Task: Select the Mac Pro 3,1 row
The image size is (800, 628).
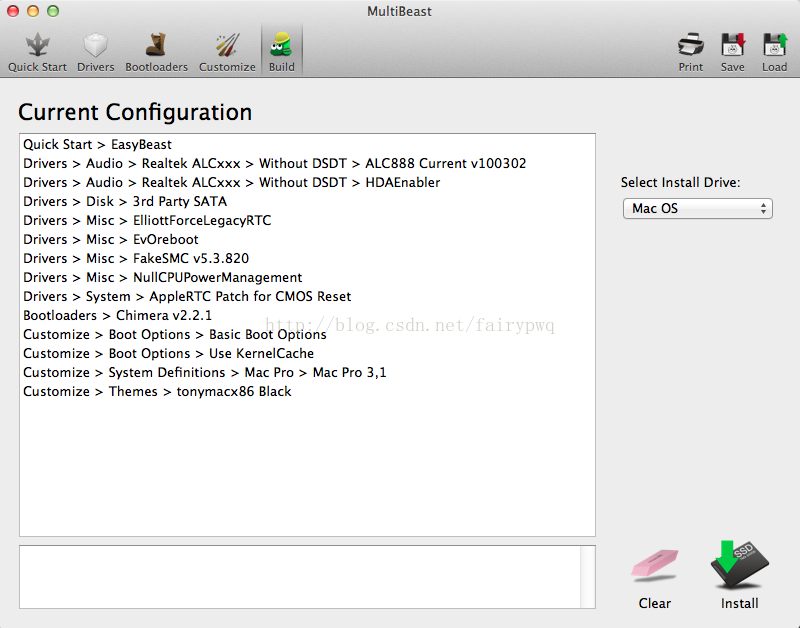Action: (x=307, y=372)
